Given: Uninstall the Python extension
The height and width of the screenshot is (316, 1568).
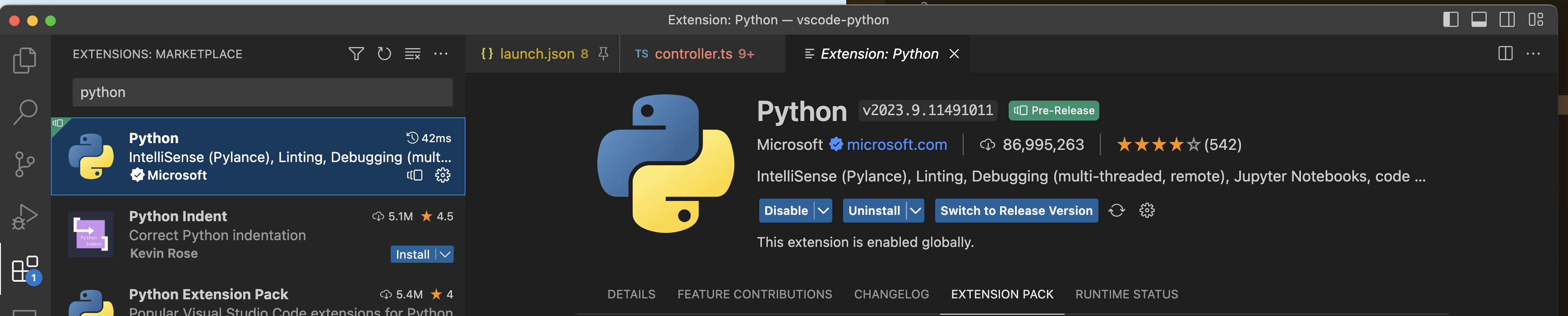Looking at the screenshot, I should (x=874, y=211).
